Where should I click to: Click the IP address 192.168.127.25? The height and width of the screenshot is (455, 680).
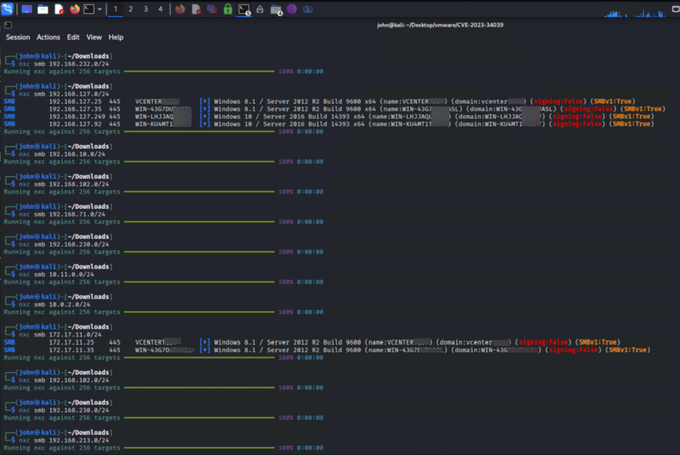pyautogui.click(x=75, y=101)
